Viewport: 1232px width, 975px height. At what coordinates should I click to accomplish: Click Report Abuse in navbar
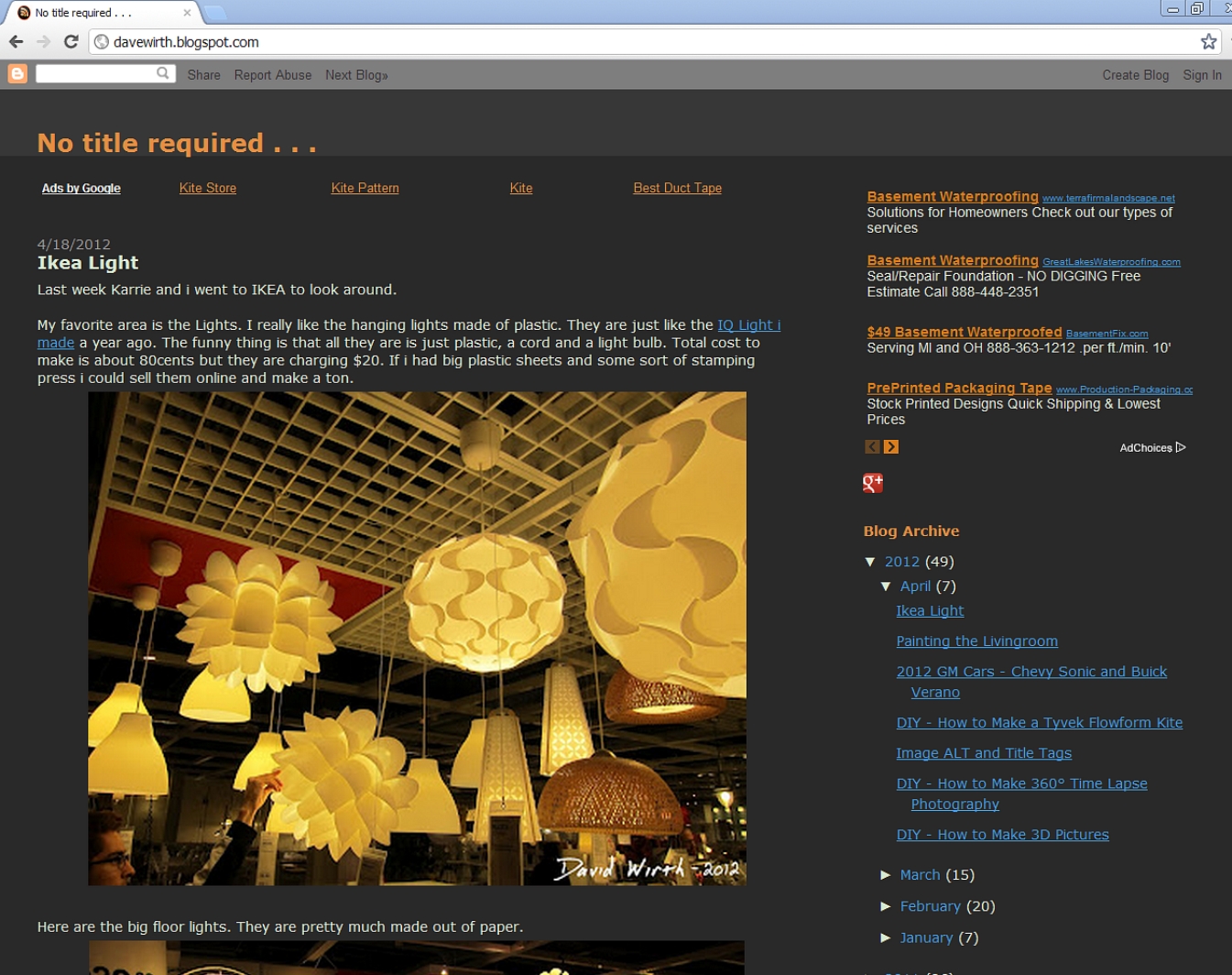(x=272, y=75)
